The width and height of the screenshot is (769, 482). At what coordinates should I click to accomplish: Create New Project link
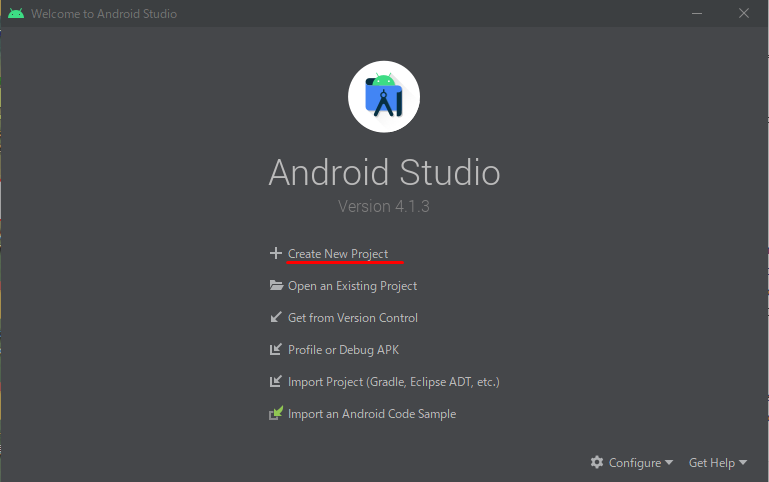click(x=338, y=254)
